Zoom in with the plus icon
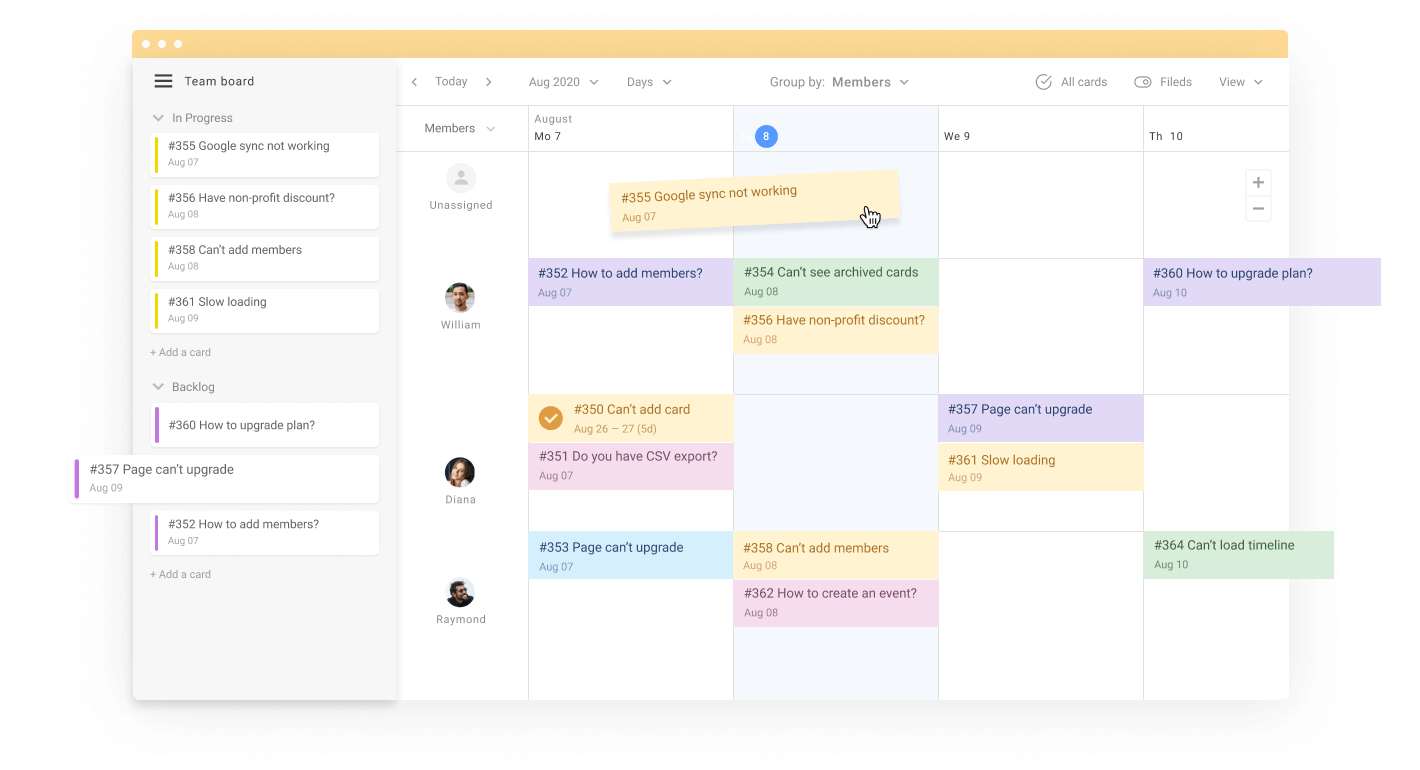The image size is (1420, 770). tap(1258, 182)
